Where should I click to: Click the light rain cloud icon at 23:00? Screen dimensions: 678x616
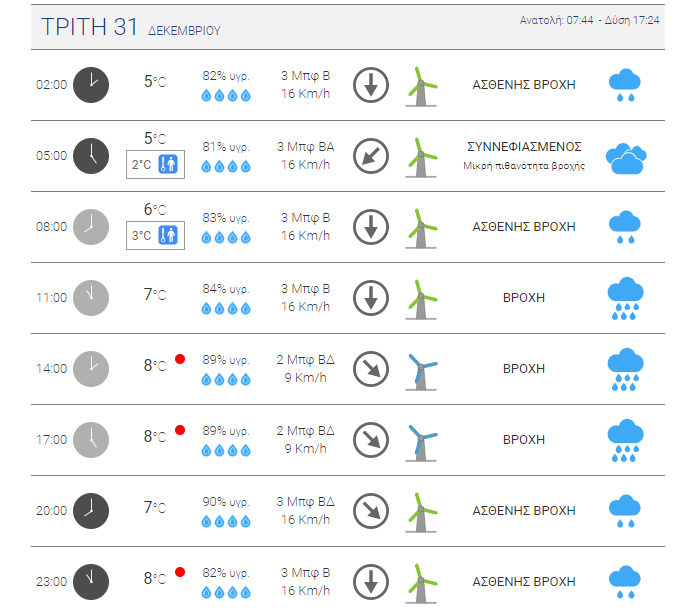625,582
